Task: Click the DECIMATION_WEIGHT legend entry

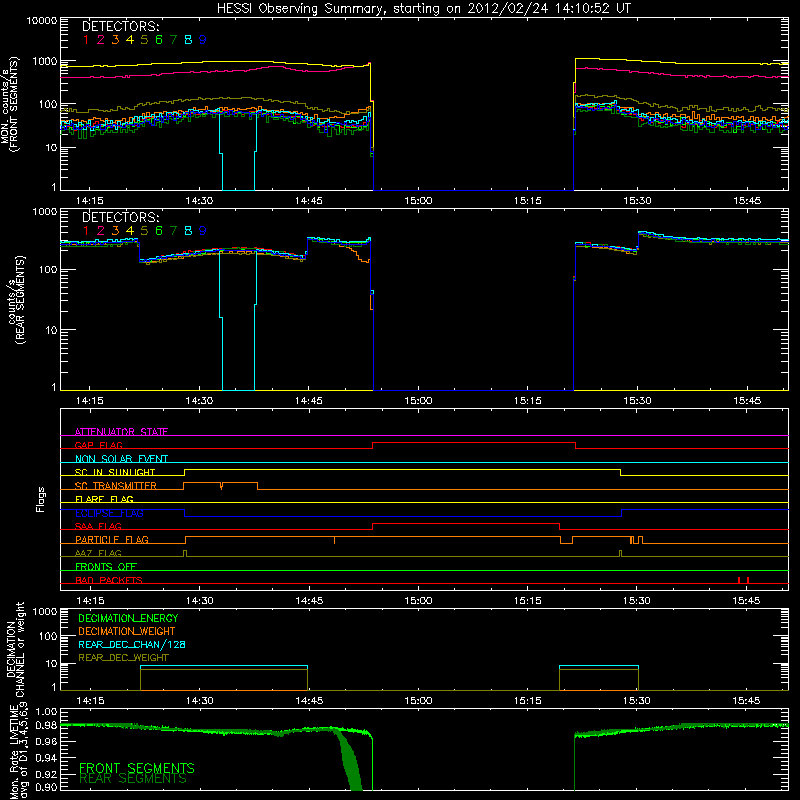Action: click(x=127, y=631)
